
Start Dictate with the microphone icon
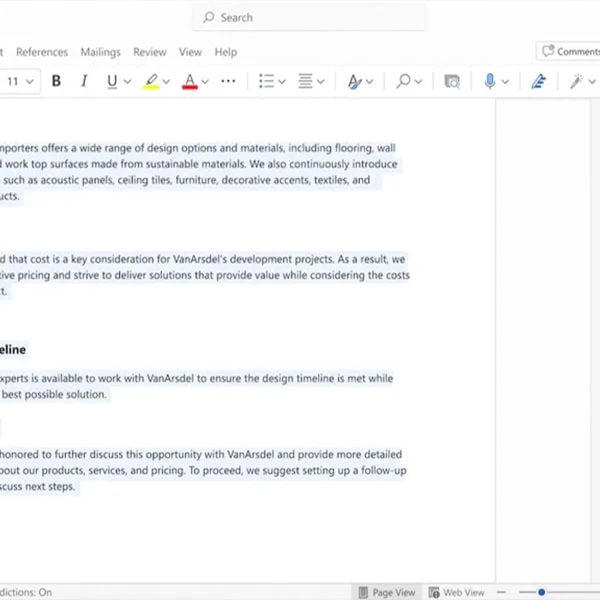[490, 81]
